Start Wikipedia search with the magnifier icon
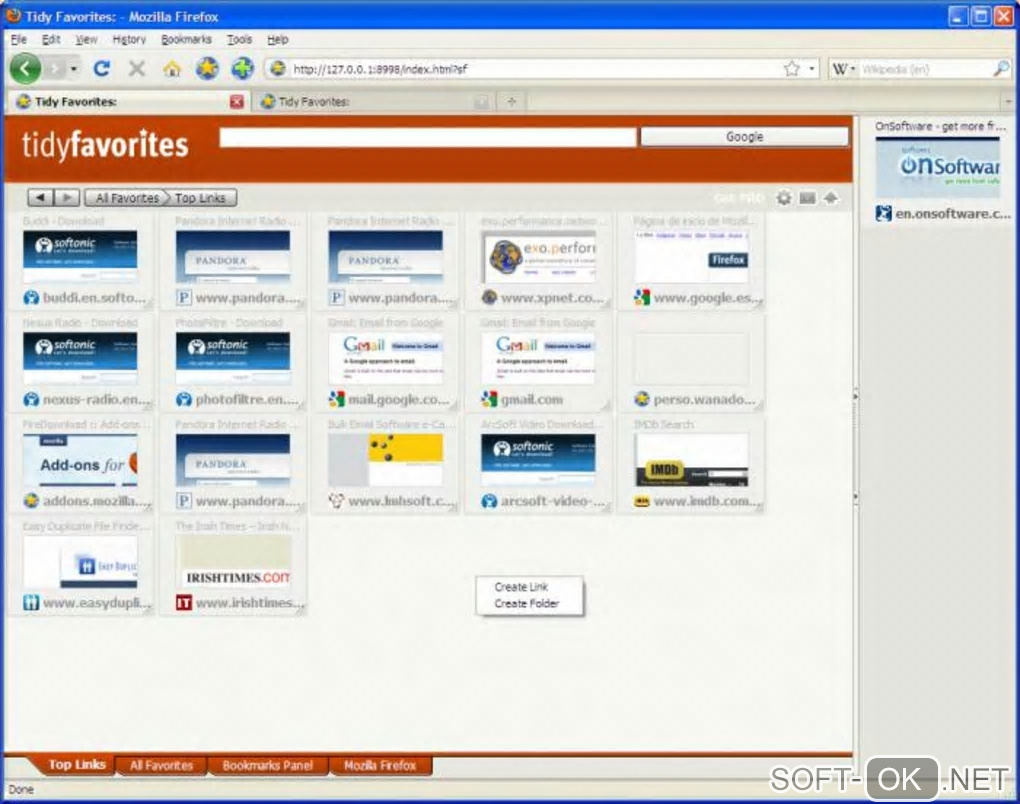The width and height of the screenshot is (1020, 804). point(1002,68)
